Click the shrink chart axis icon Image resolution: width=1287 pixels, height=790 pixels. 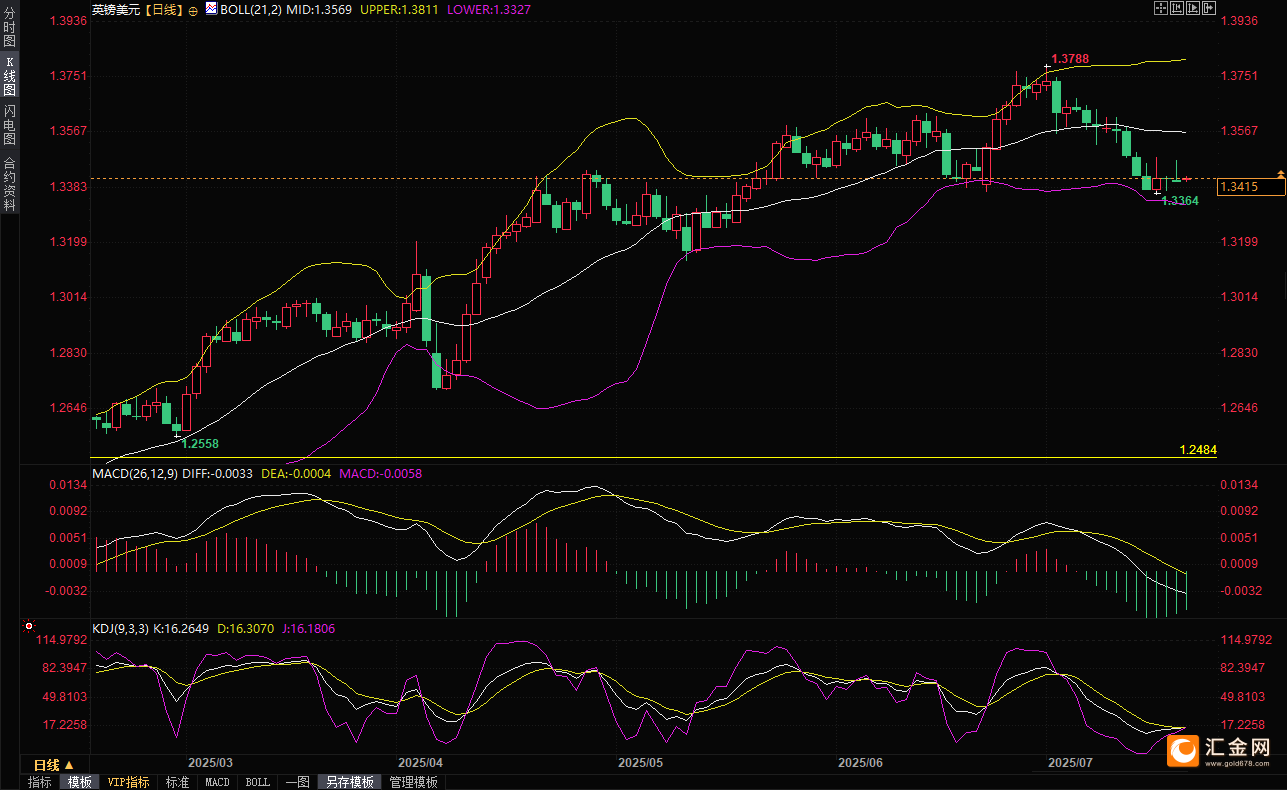point(1177,8)
